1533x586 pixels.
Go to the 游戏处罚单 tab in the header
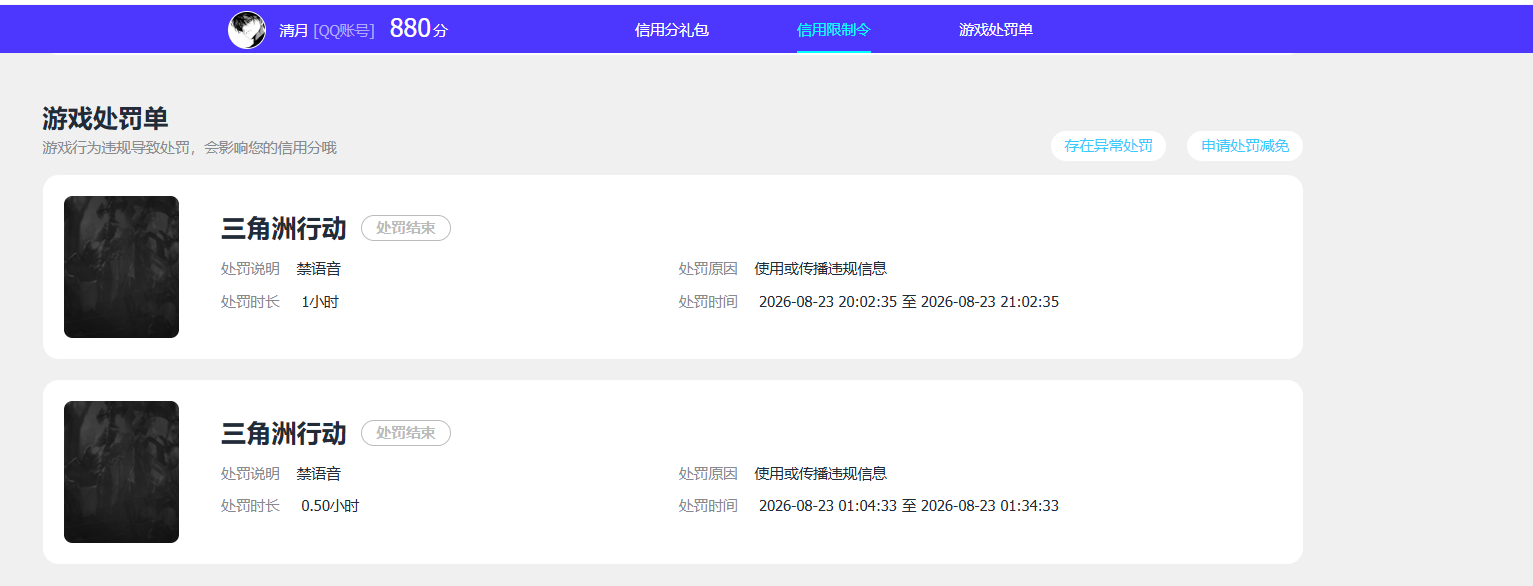996,30
